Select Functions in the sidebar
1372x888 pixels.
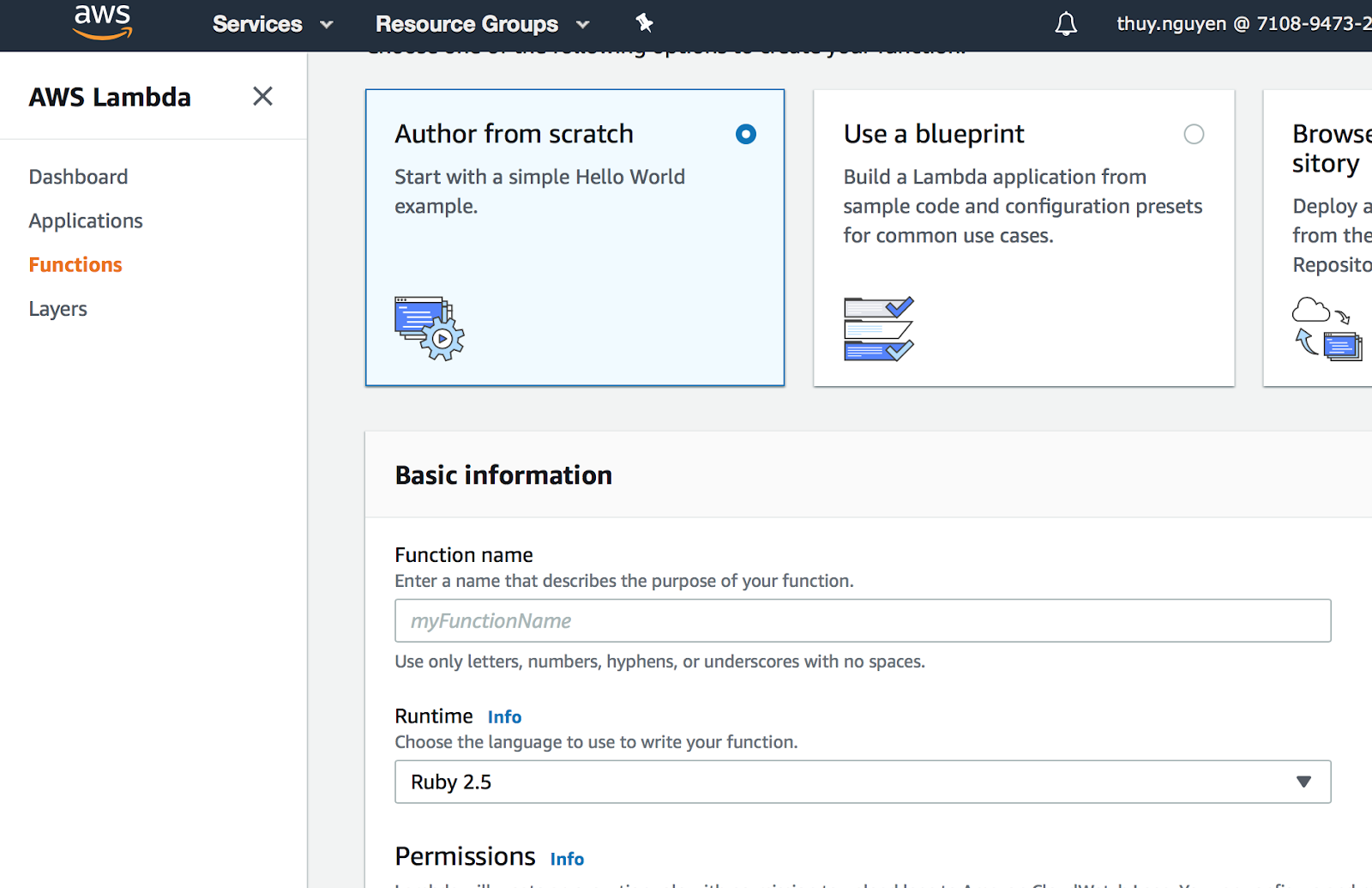(x=75, y=265)
